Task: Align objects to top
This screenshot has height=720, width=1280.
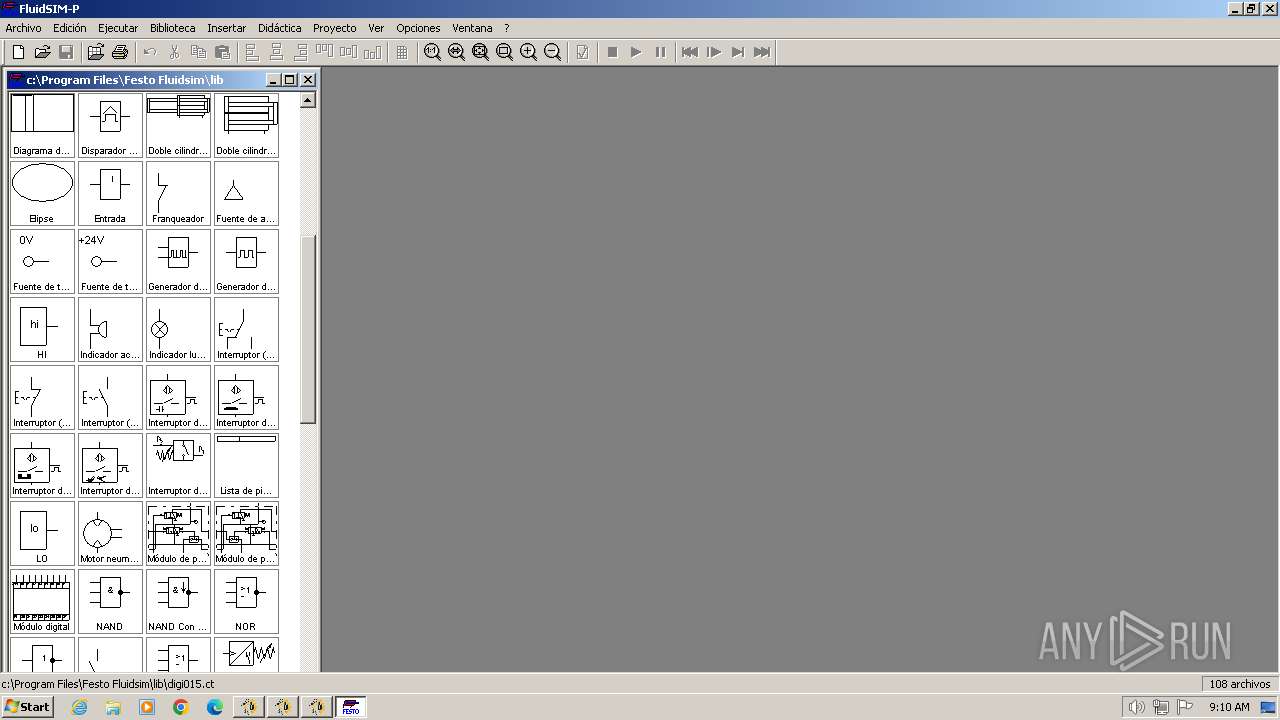Action: pyautogui.click(x=324, y=52)
